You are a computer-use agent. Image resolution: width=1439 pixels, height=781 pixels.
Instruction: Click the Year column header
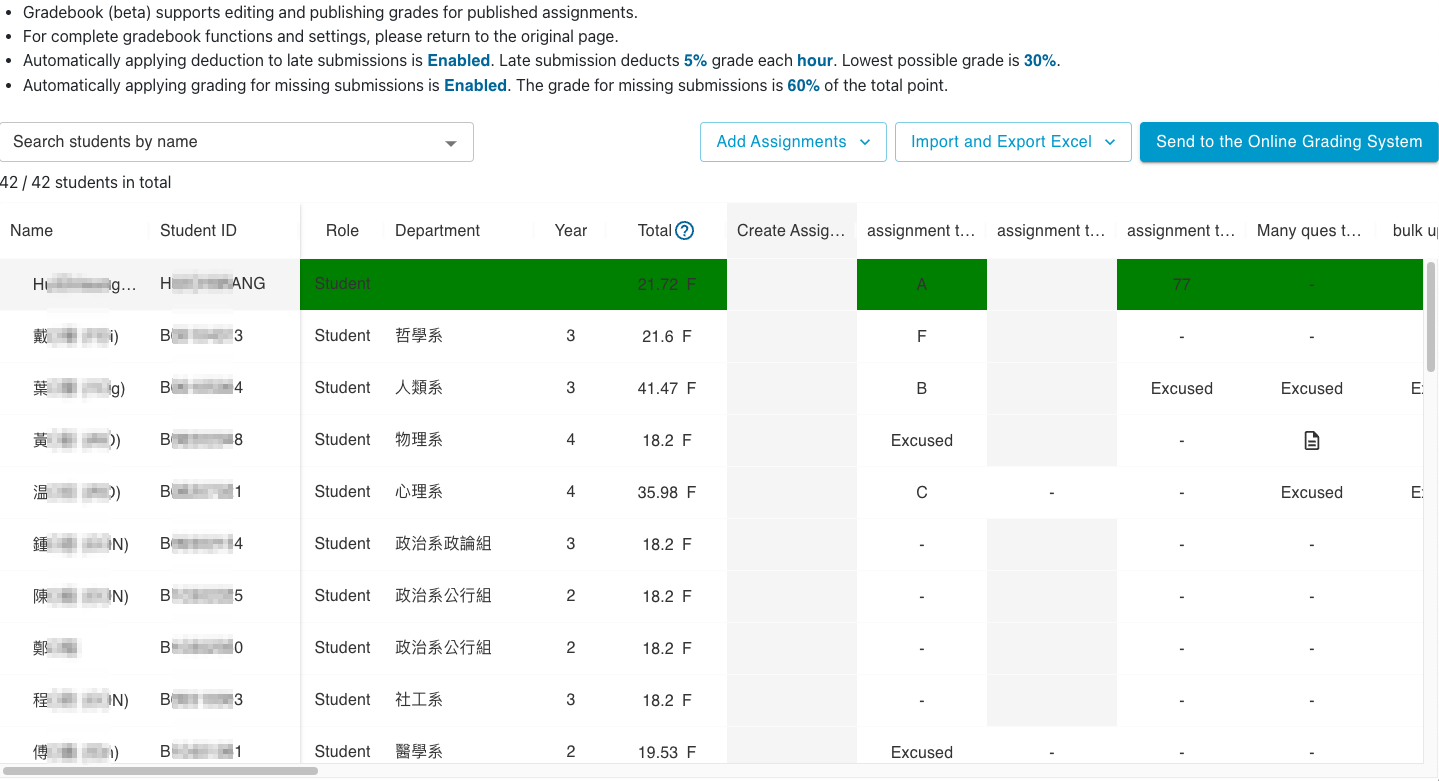pyautogui.click(x=571, y=231)
